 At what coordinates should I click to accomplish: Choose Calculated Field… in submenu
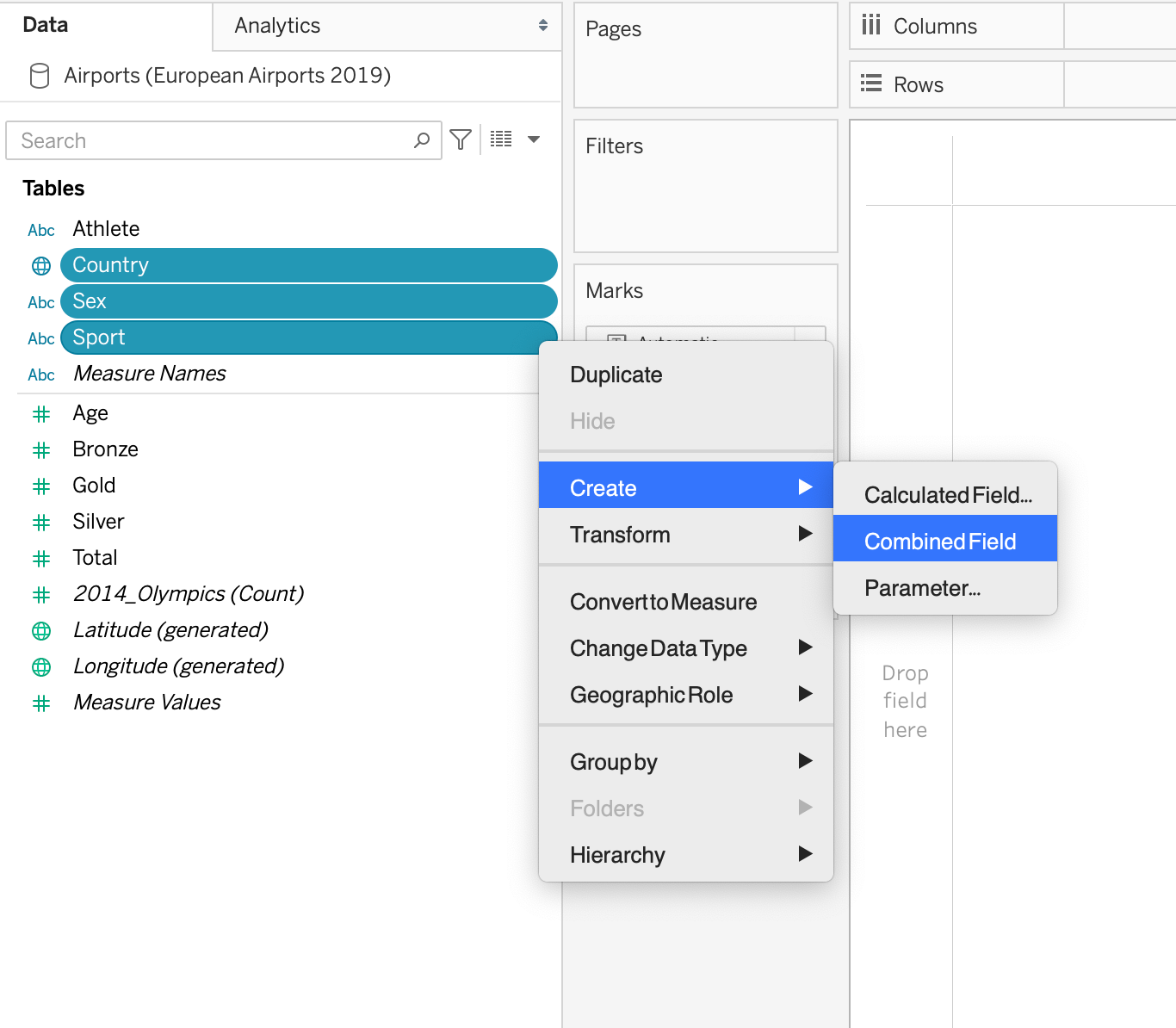(948, 495)
